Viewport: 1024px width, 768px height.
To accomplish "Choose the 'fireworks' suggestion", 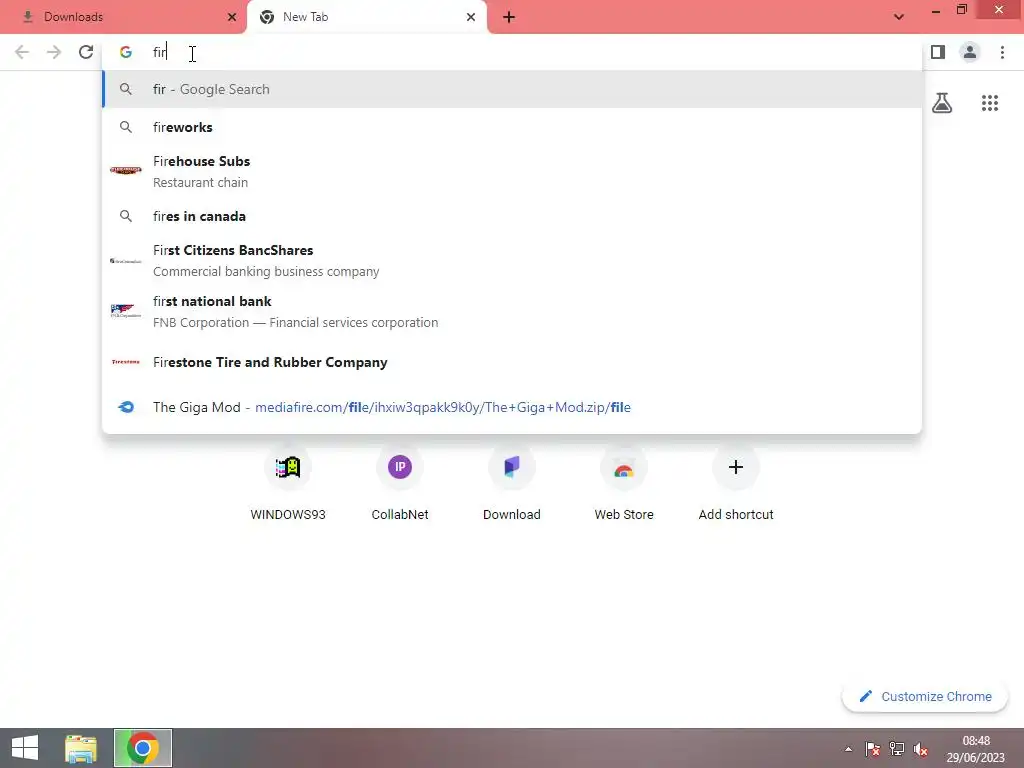I will click(x=512, y=127).
